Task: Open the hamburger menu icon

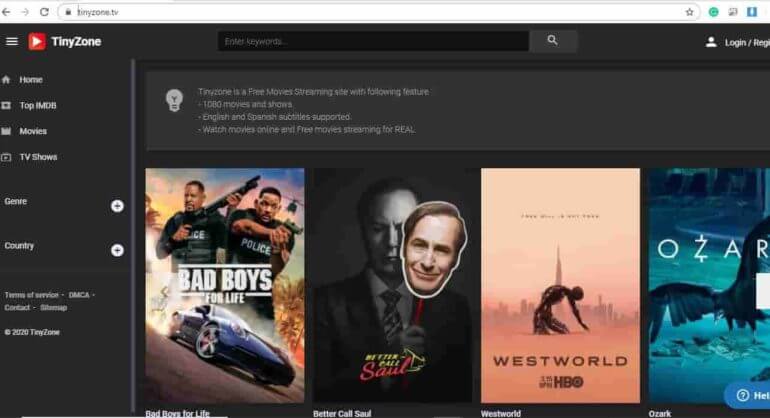Action: pos(12,42)
